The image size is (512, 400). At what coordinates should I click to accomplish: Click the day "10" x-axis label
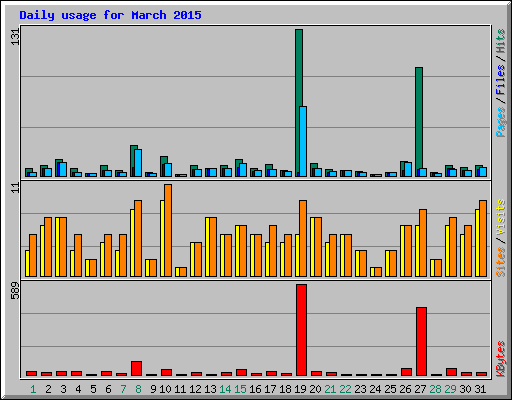point(165,389)
